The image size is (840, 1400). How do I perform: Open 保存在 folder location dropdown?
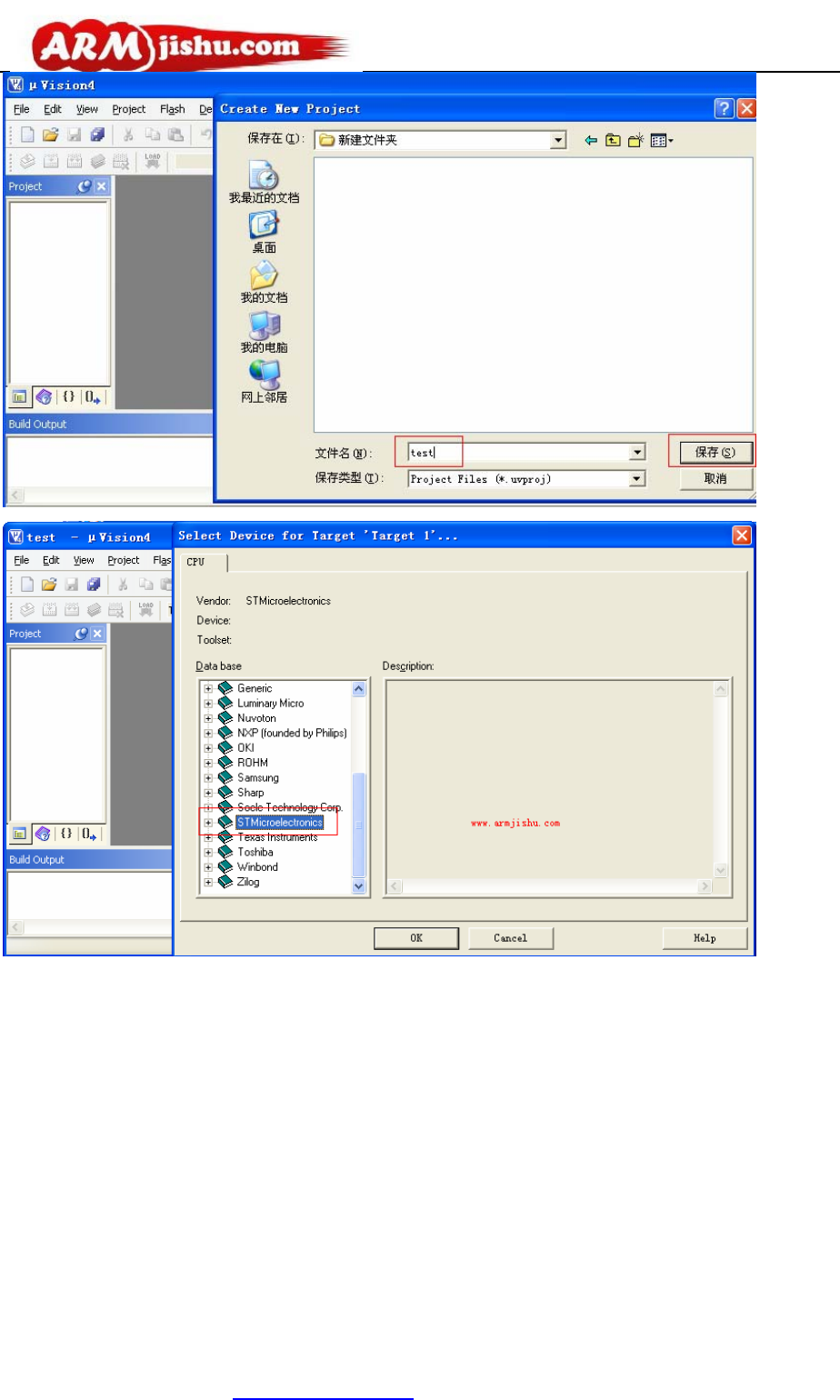click(558, 140)
